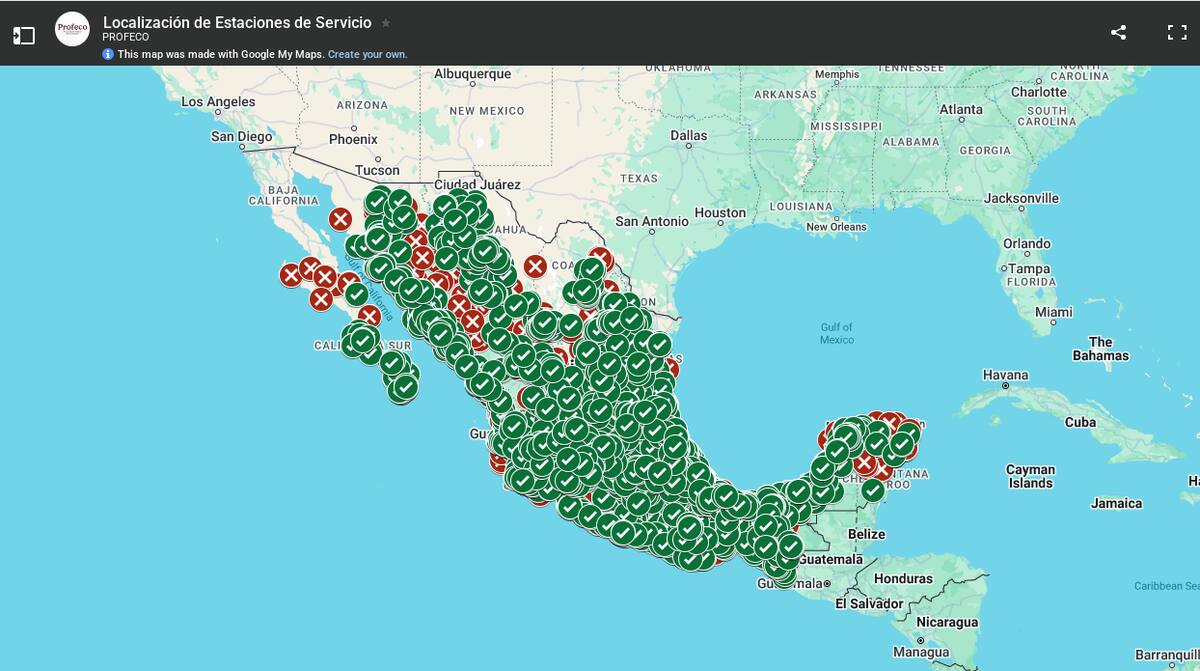Image resolution: width=1200 pixels, height=671 pixels.
Task: Click the lone red X marker southwest of San Antonio
Action: pos(535,266)
